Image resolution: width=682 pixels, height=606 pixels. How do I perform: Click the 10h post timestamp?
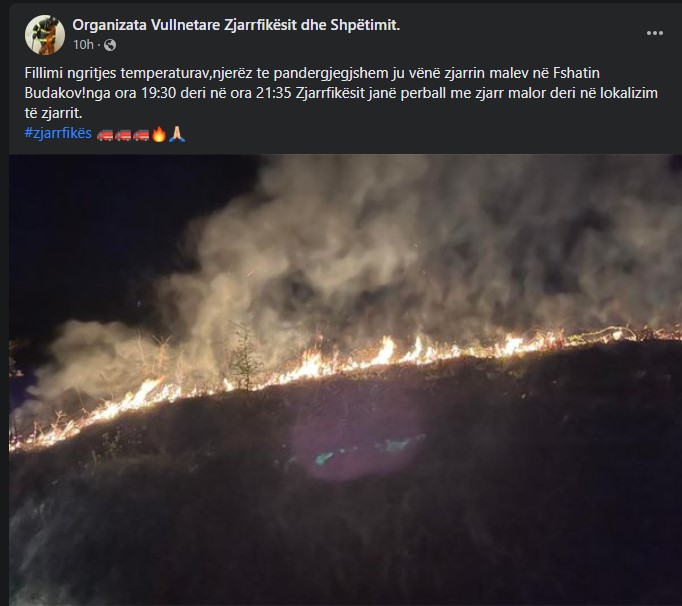[x=83, y=44]
